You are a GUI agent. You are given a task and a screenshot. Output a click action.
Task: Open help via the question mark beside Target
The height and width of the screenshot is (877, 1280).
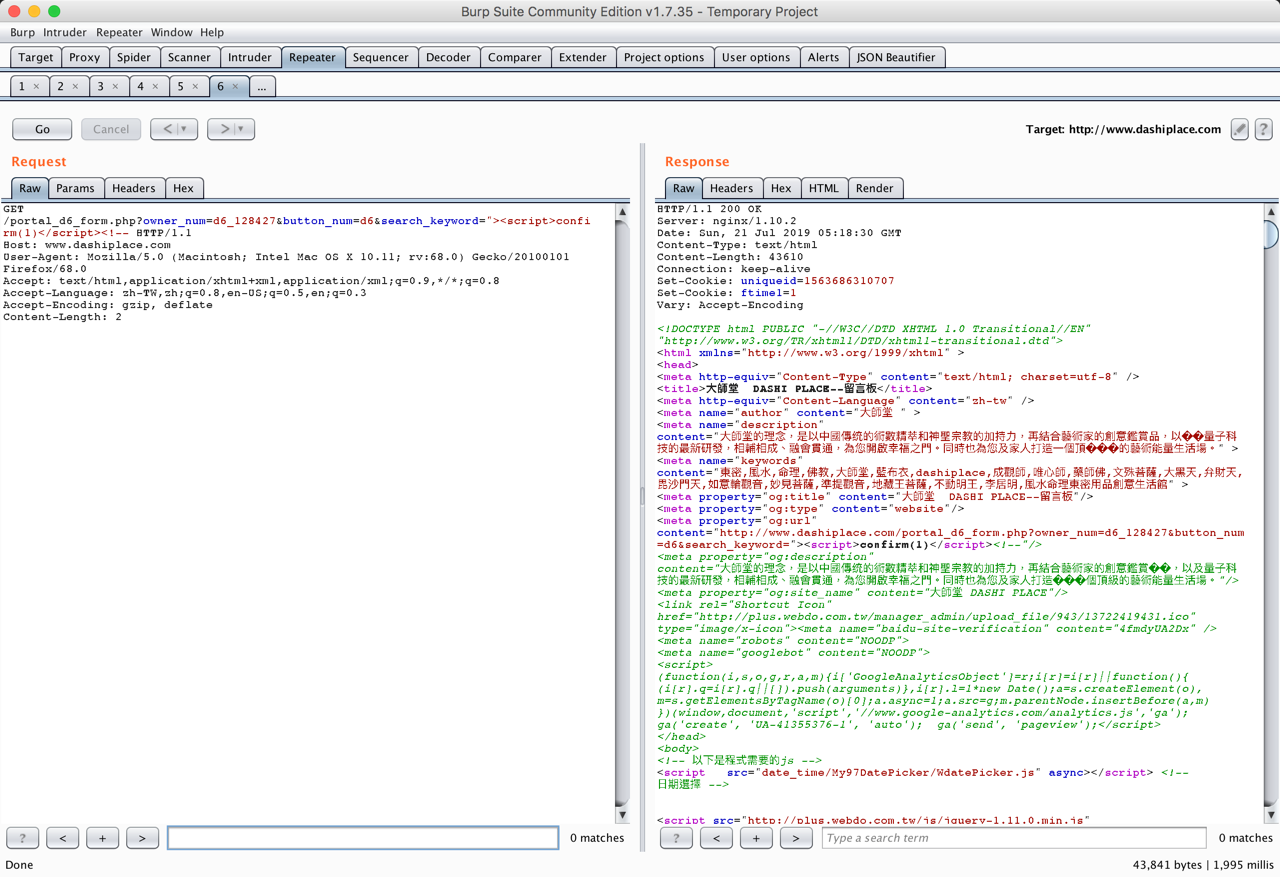[1264, 129]
